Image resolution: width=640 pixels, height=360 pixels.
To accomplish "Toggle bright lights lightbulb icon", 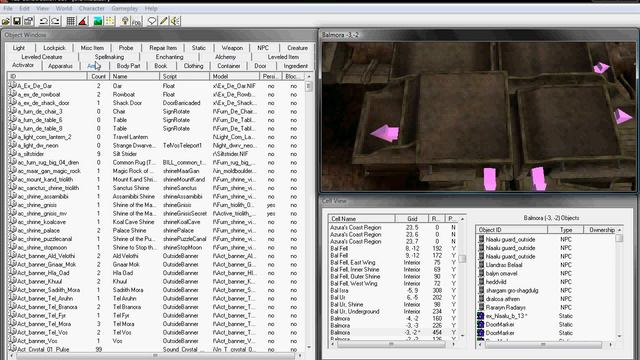I will 125,21.
